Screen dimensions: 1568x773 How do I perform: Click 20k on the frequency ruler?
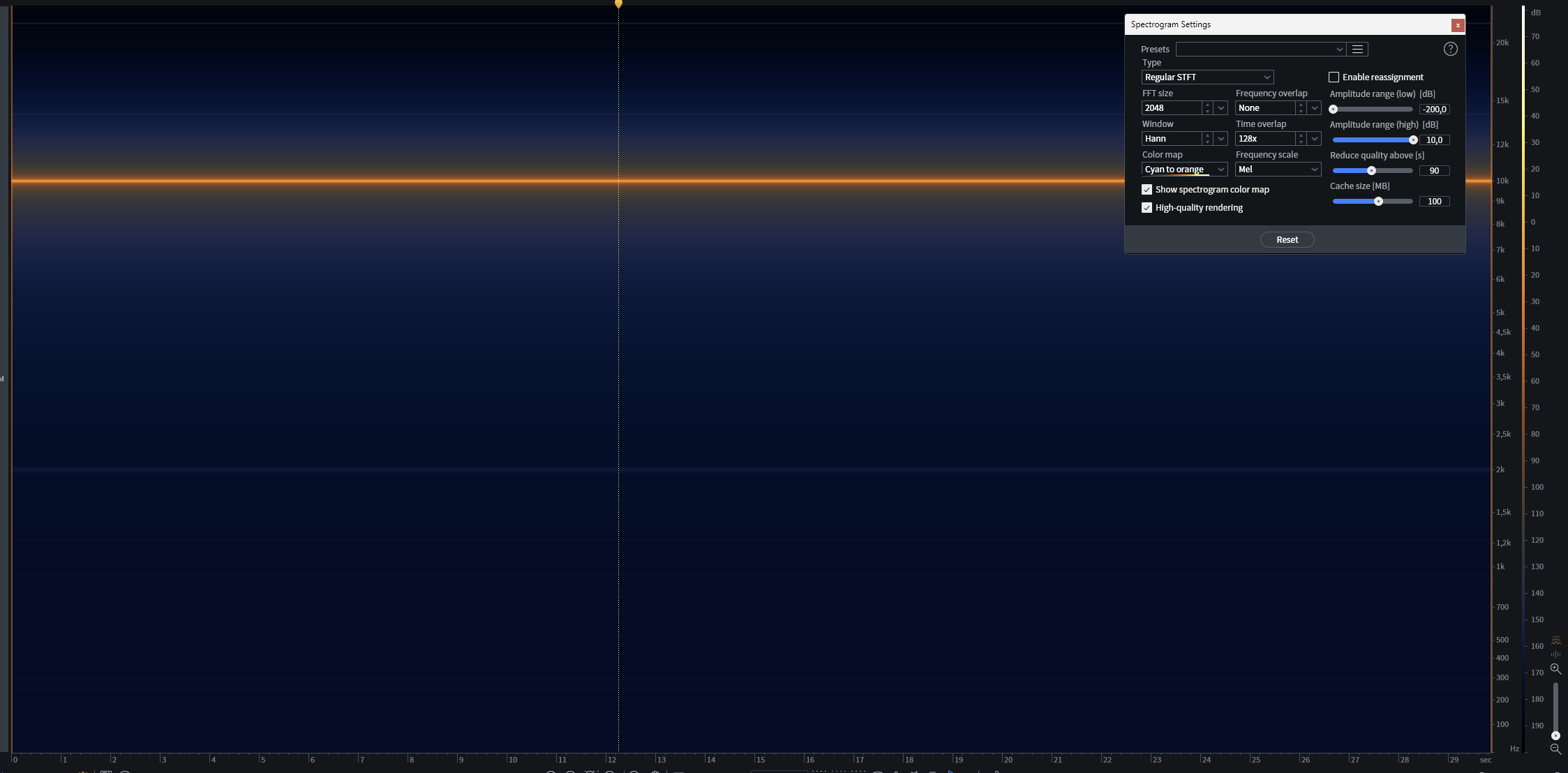coord(1502,43)
